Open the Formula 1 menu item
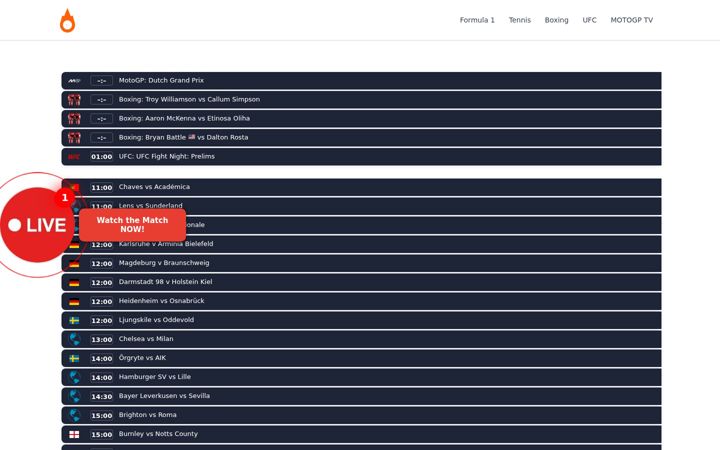This screenshot has width=720, height=450. pyautogui.click(x=477, y=20)
